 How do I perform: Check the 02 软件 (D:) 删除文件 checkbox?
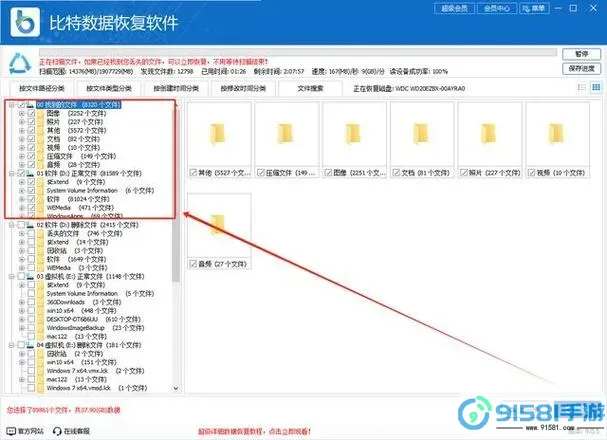click(21, 225)
